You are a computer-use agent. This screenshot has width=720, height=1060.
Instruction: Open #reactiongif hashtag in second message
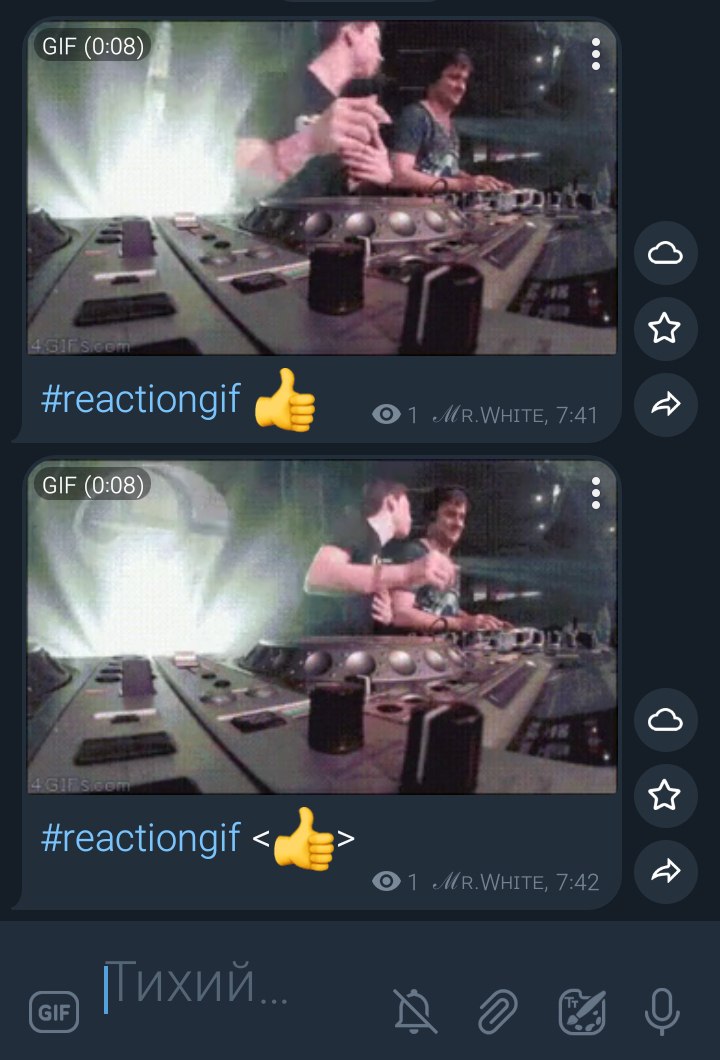pos(141,838)
